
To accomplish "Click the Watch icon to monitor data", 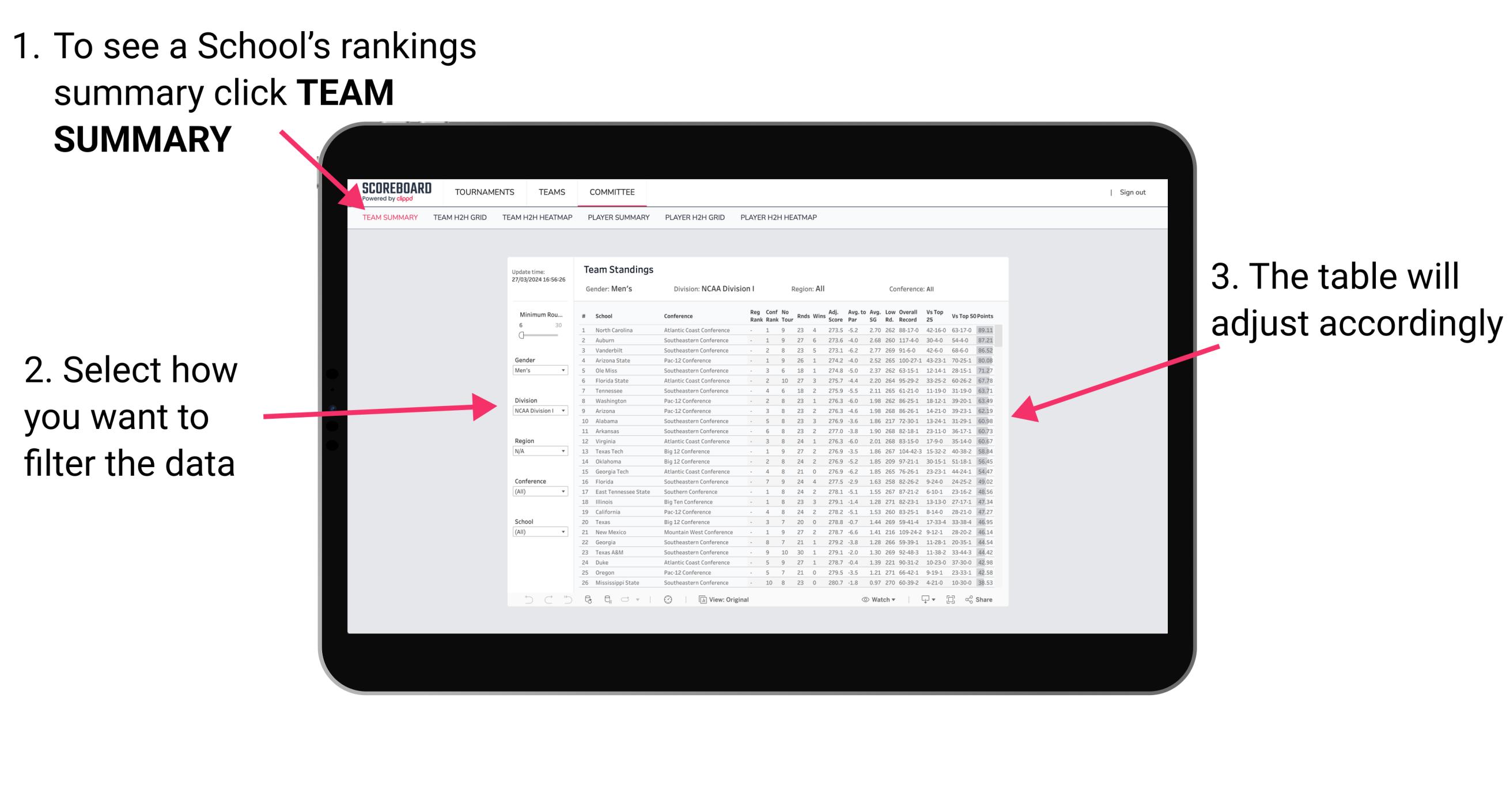I will (x=862, y=600).
